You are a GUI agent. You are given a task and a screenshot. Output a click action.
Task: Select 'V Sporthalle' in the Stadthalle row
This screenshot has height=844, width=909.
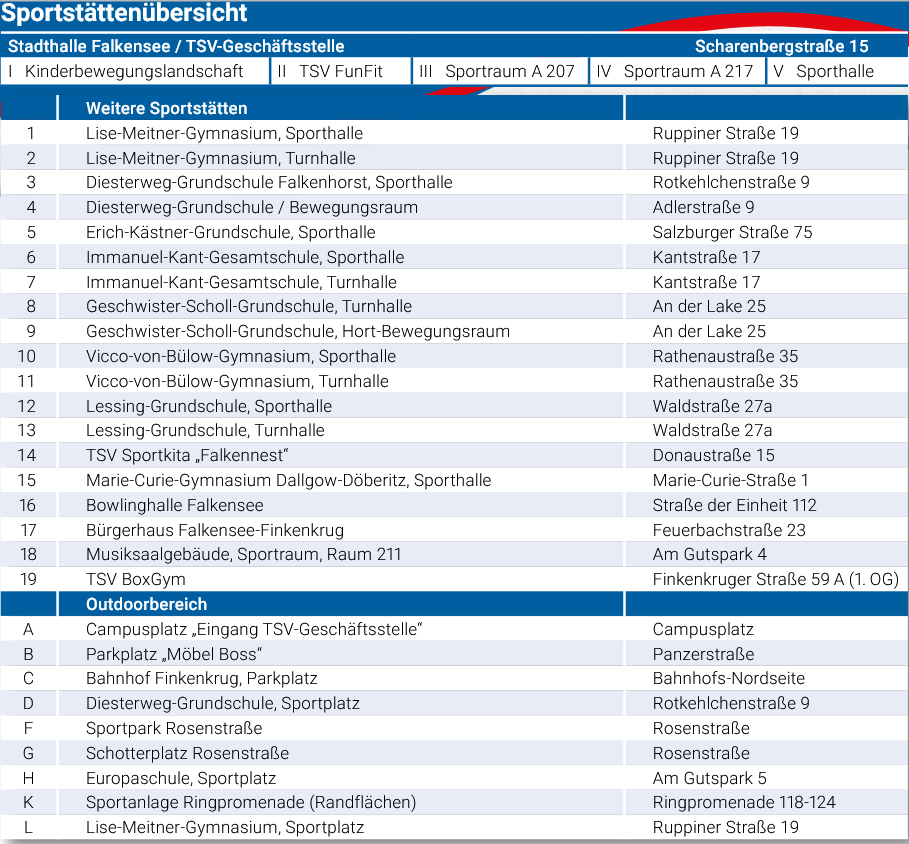837,71
